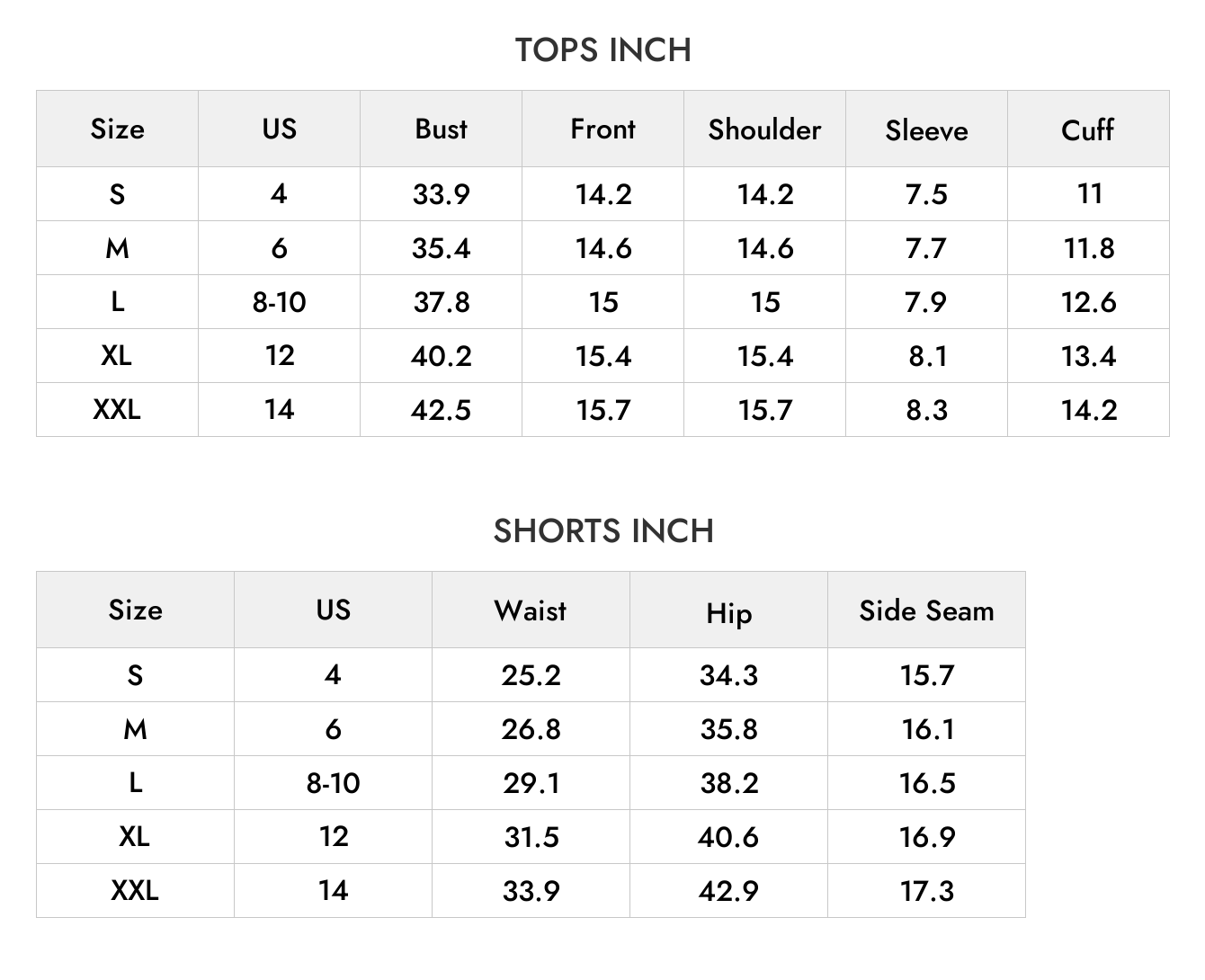Select the 31.5 waist value for XL
Viewport: 1205px width, 980px height.
point(531,837)
